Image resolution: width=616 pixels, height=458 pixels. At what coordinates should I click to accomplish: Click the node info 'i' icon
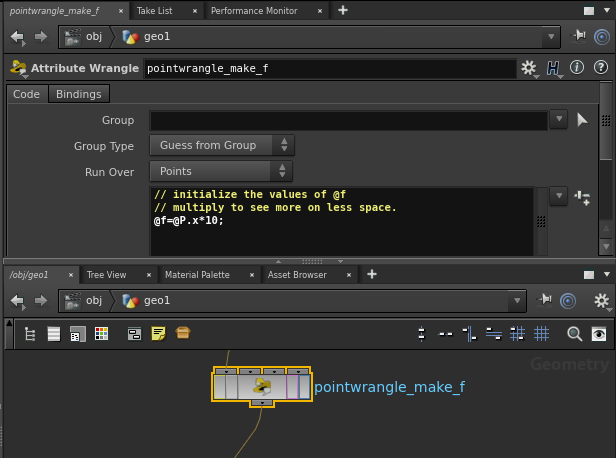click(576, 69)
